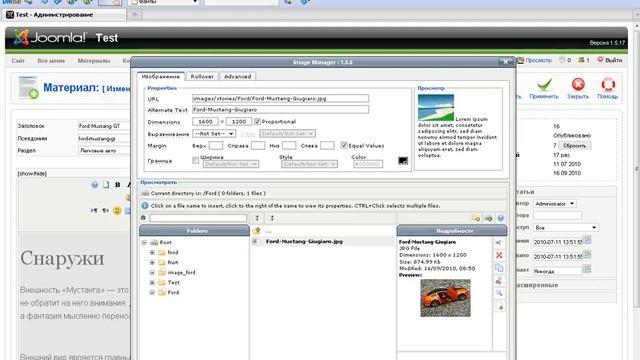This screenshot has height=360, width=640.
Task: Click the second sort arrows icon
Action: pos(271,218)
